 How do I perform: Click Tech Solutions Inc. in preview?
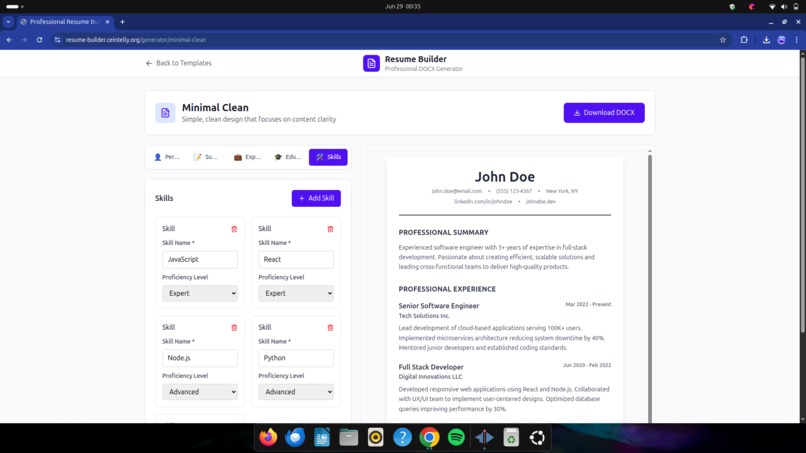coord(424,316)
